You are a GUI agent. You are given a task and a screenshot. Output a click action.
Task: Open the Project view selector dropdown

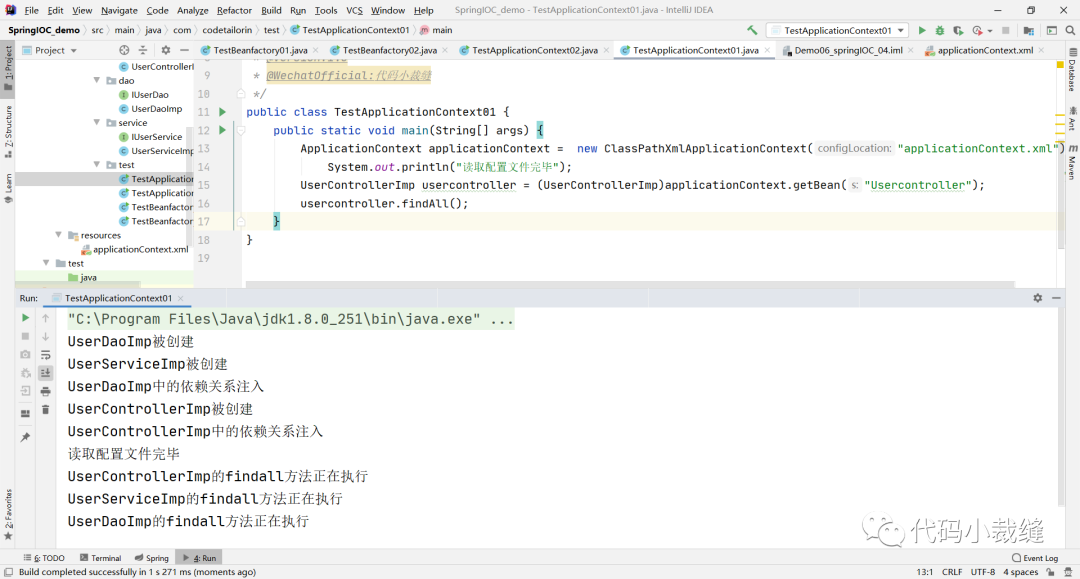tap(50, 50)
